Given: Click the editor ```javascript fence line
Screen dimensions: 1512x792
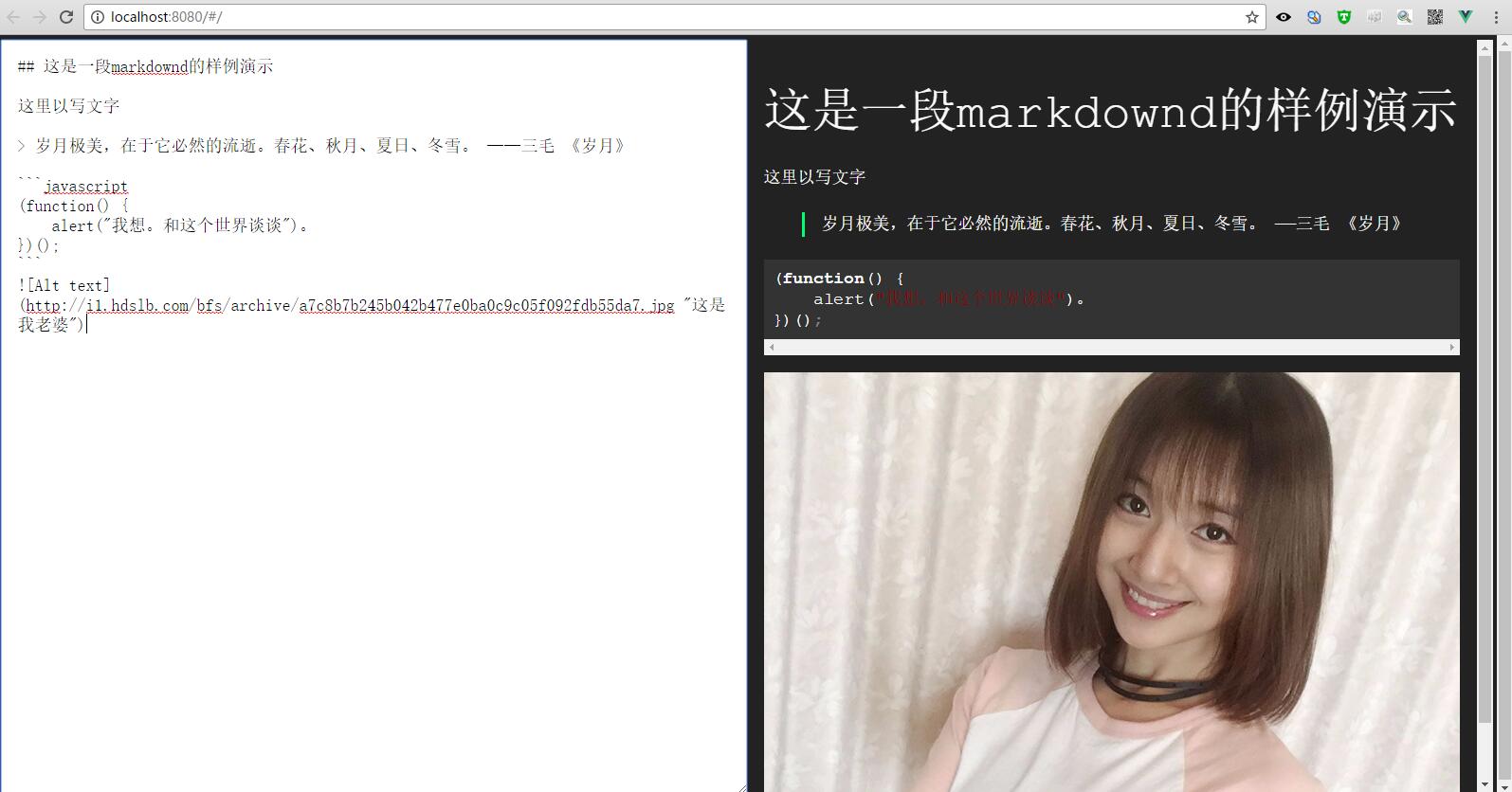Looking at the screenshot, I should click(x=72, y=187).
